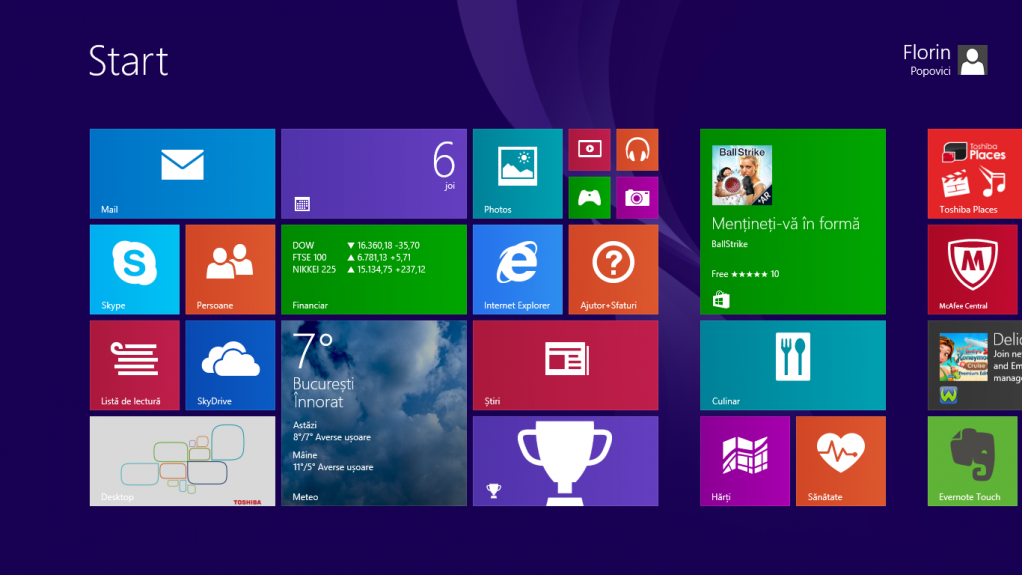
Task: Open the Store tile featuring BallStrike
Action: pos(793,222)
